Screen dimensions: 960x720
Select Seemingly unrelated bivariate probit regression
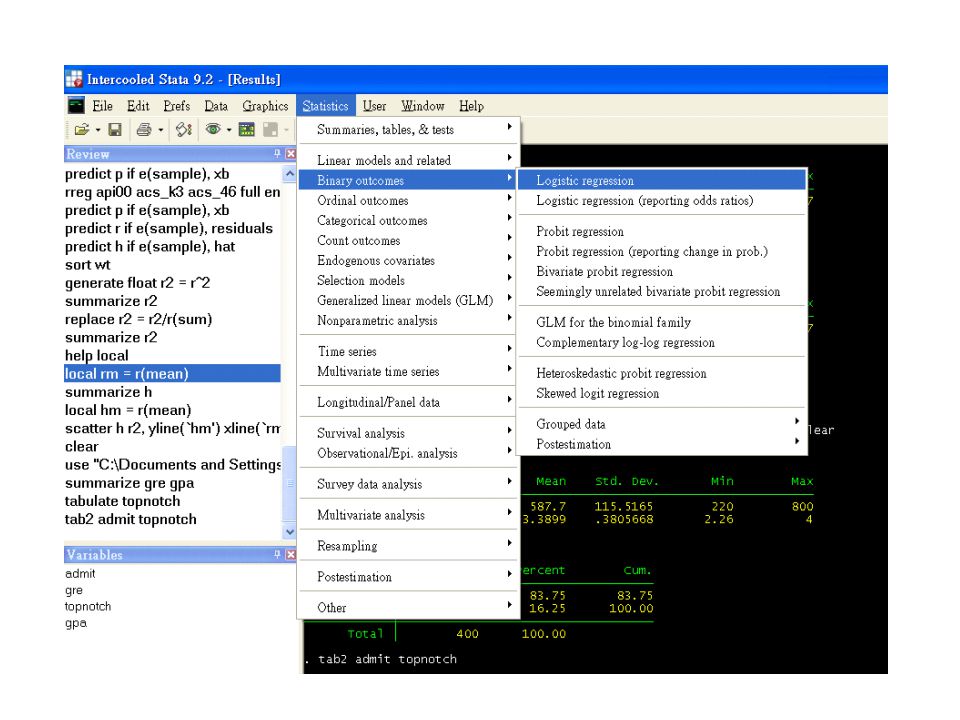click(x=662, y=291)
